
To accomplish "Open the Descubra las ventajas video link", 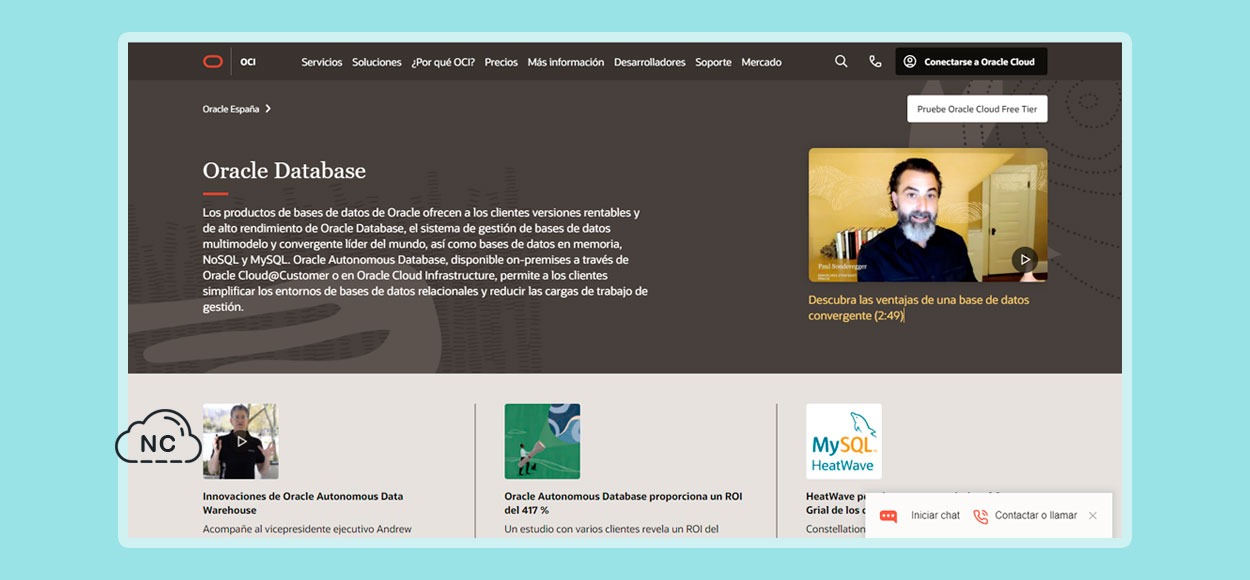I will tap(918, 307).
